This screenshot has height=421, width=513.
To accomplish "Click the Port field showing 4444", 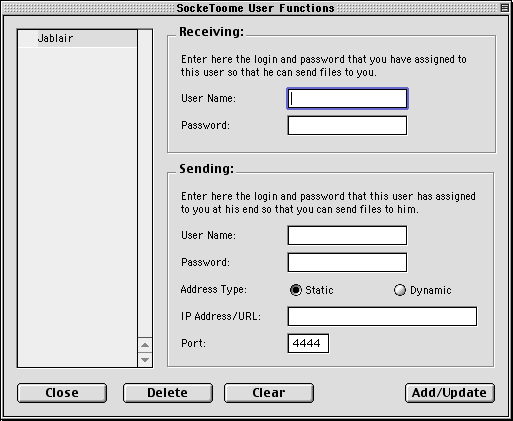I will point(308,343).
